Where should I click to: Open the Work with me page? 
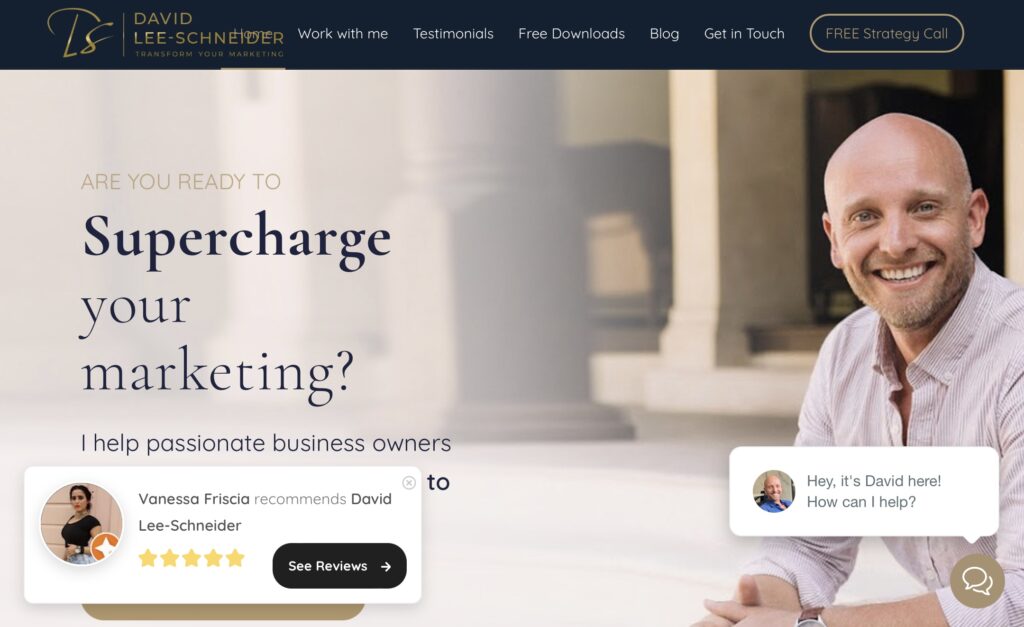(x=343, y=33)
